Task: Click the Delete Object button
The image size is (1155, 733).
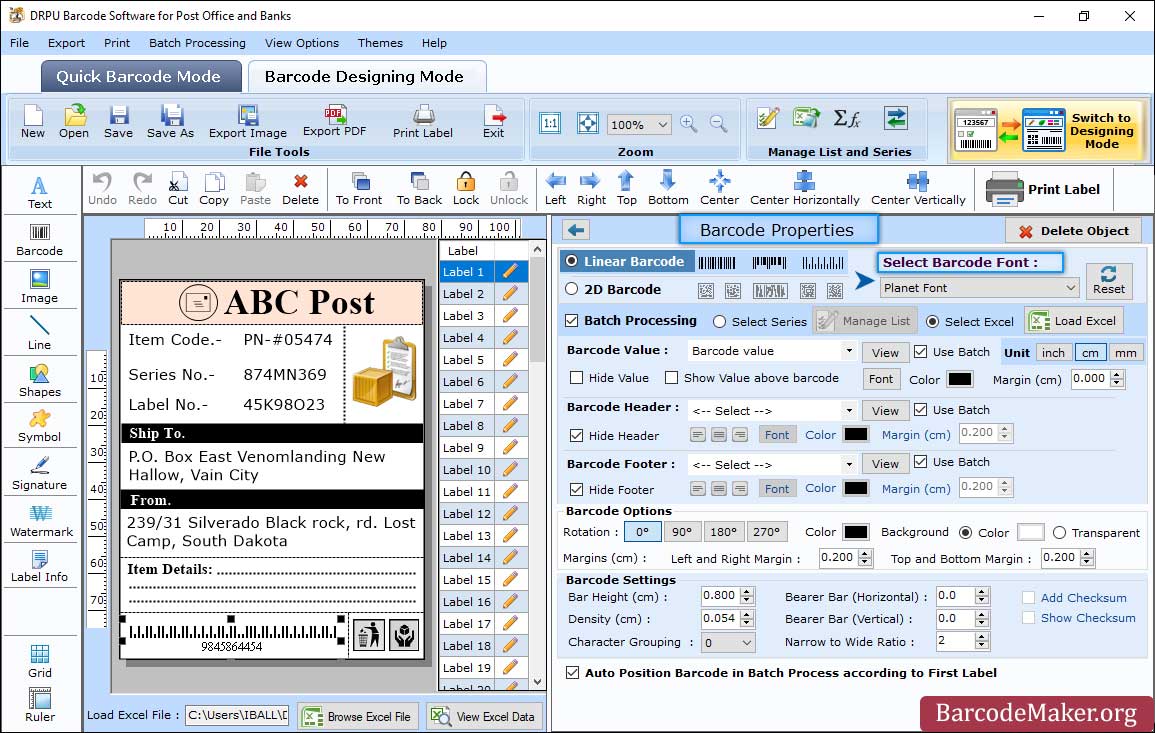Action: click(x=1073, y=231)
